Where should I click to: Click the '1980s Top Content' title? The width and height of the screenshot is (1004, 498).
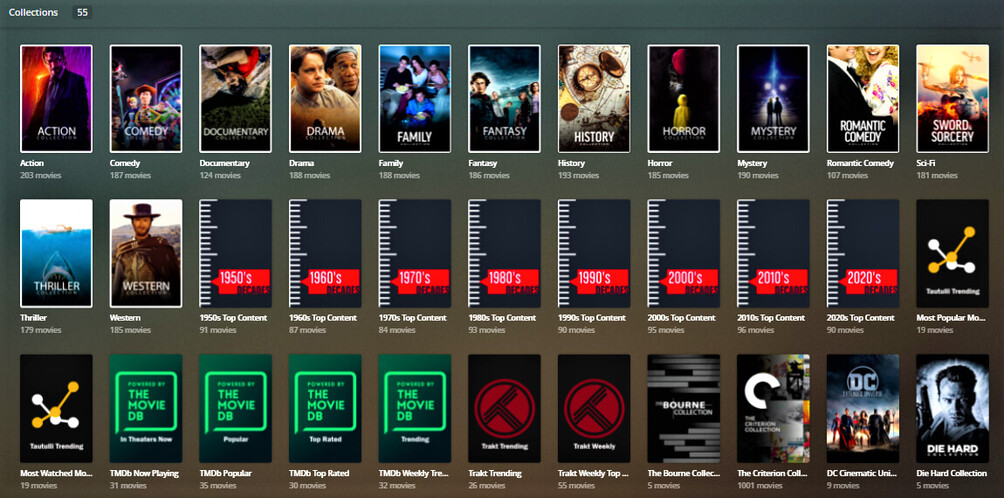point(502,318)
